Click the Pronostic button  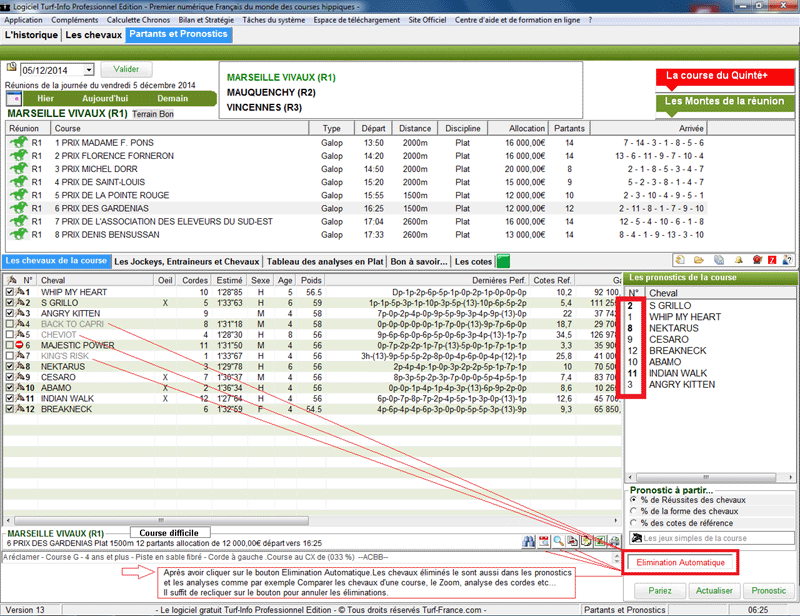[x=769, y=590]
